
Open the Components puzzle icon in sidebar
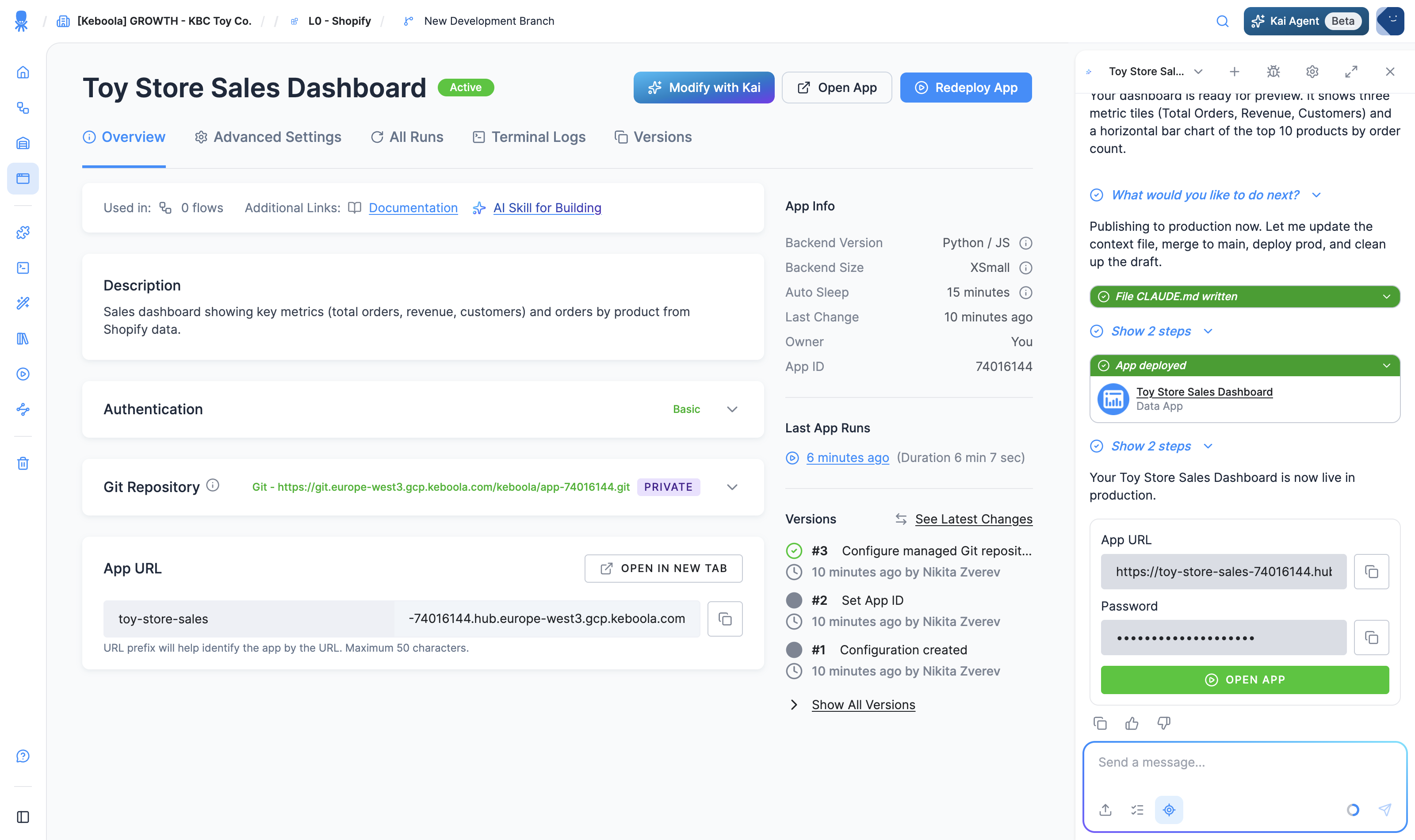pos(23,232)
